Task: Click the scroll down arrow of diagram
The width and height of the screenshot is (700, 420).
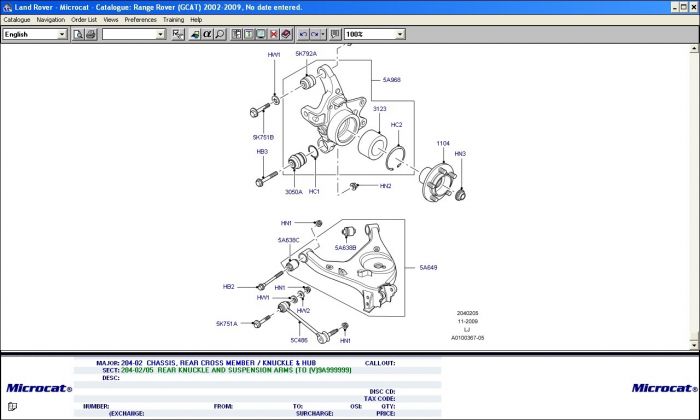Action: 694,345
